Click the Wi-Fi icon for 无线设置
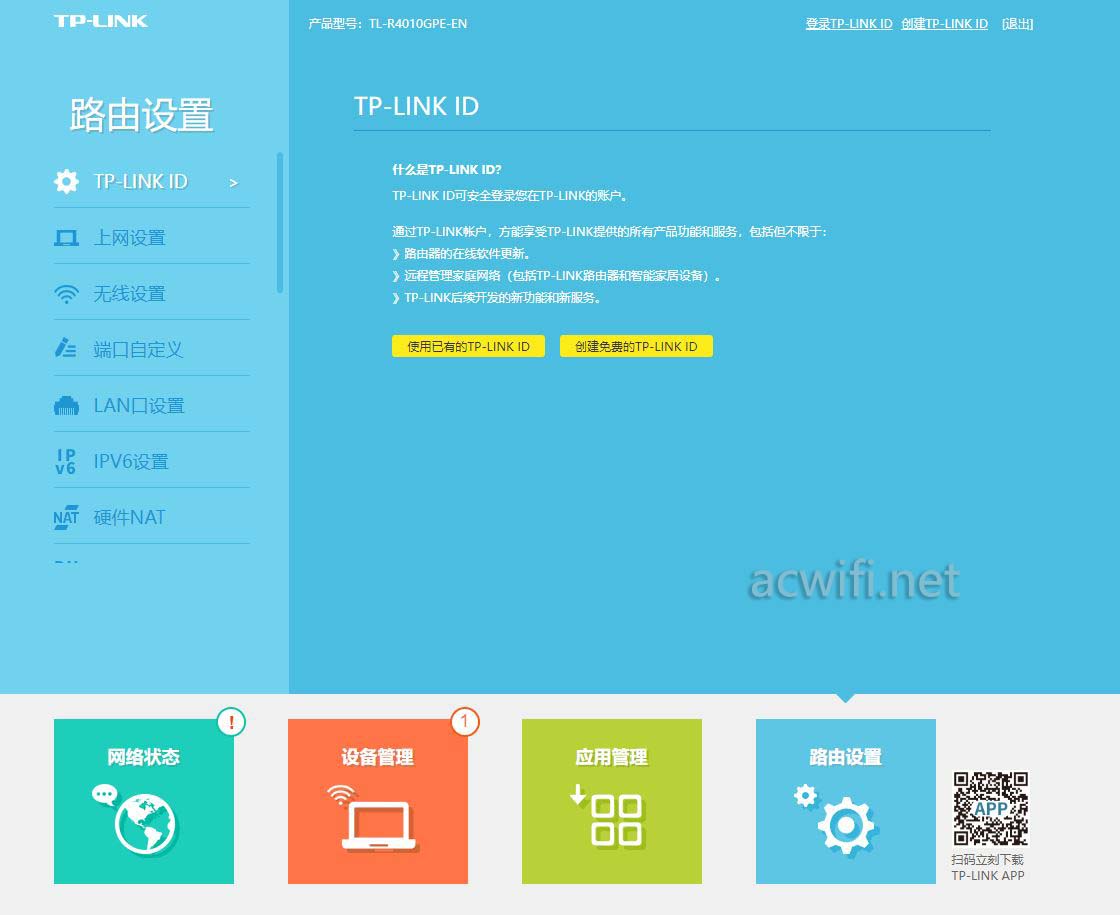Screen dimensions: 1120x915 (66, 294)
